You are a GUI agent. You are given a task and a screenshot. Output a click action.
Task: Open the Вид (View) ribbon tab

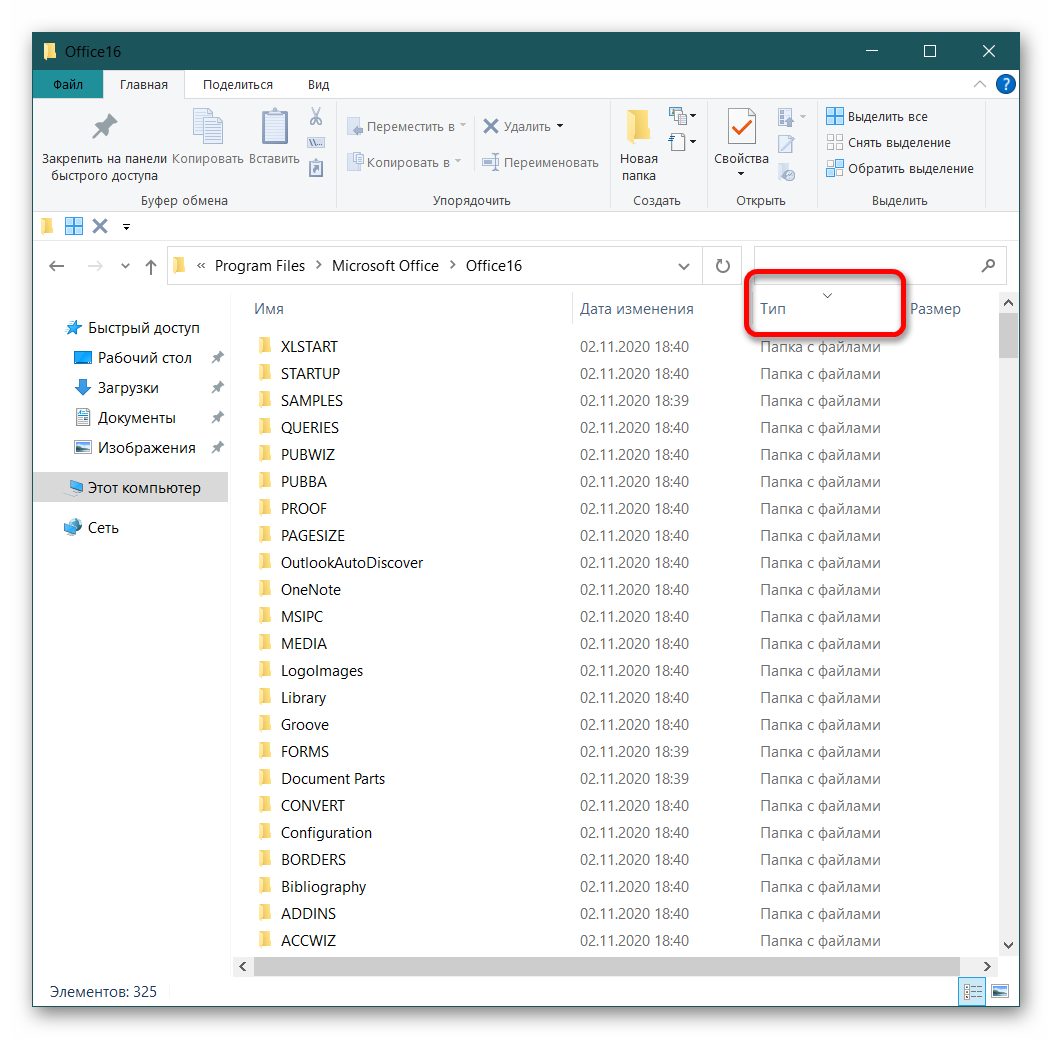[318, 85]
